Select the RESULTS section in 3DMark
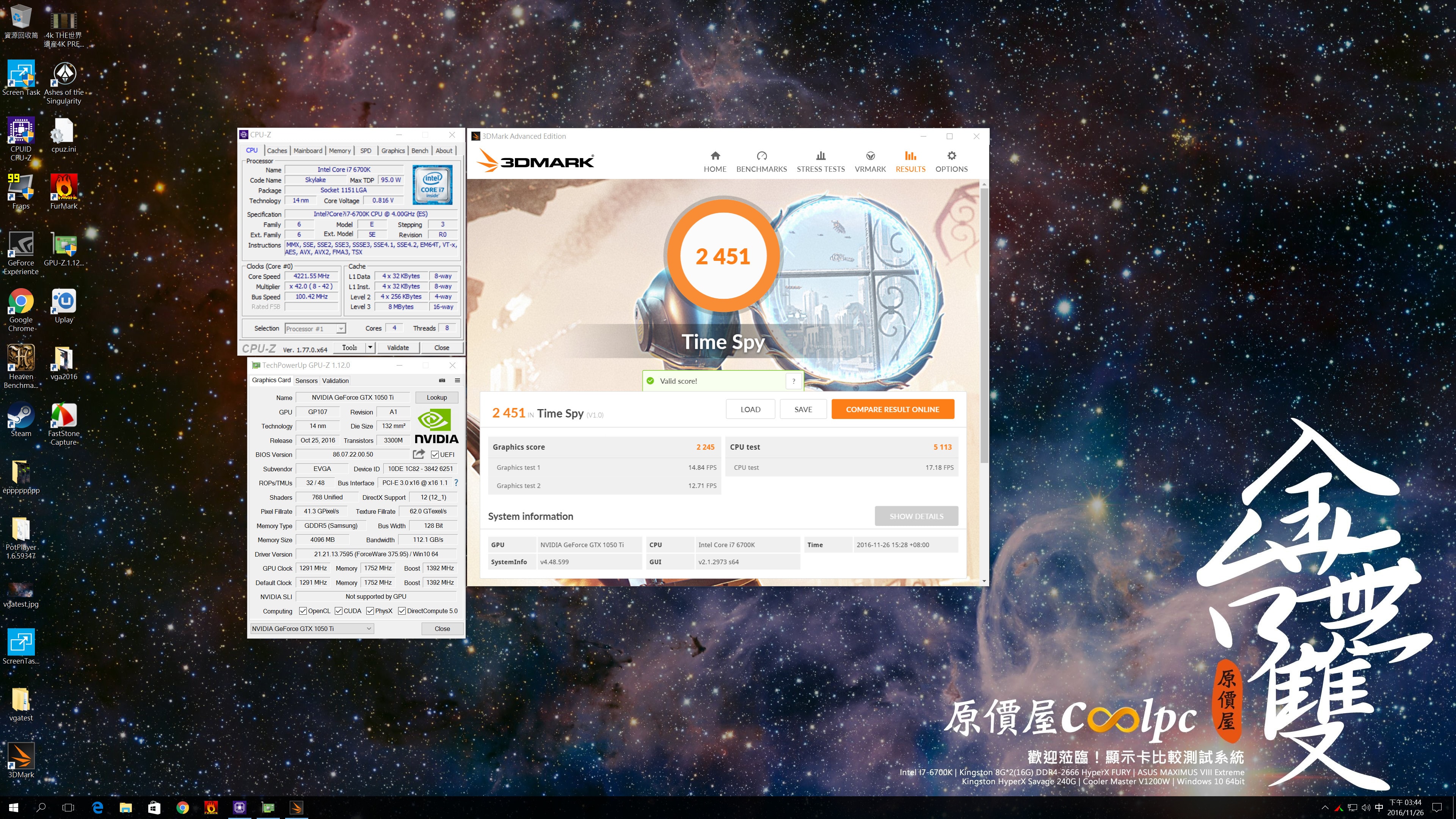The image size is (1456, 819). coord(910,162)
